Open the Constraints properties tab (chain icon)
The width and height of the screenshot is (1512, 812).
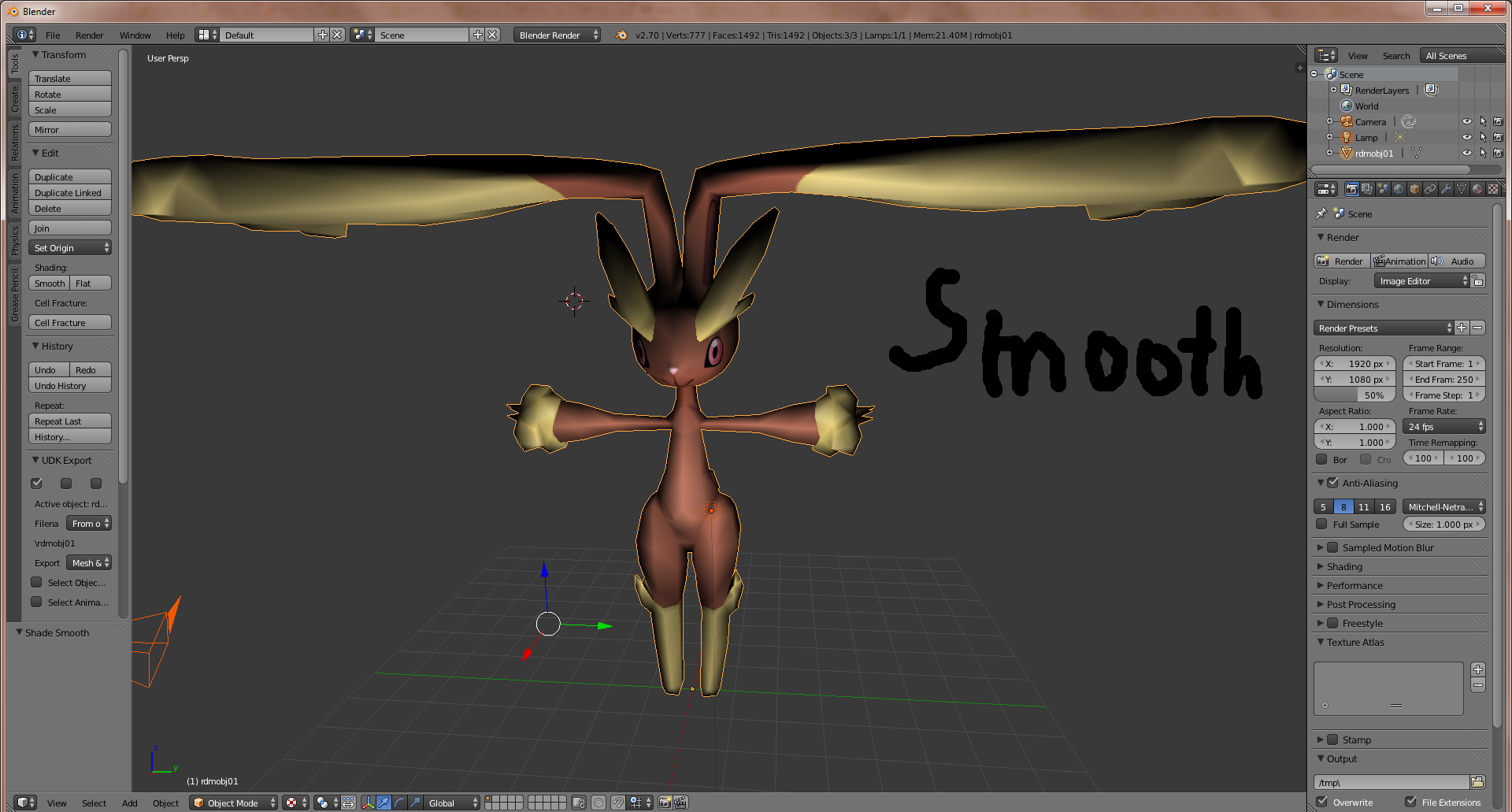coord(1430,189)
